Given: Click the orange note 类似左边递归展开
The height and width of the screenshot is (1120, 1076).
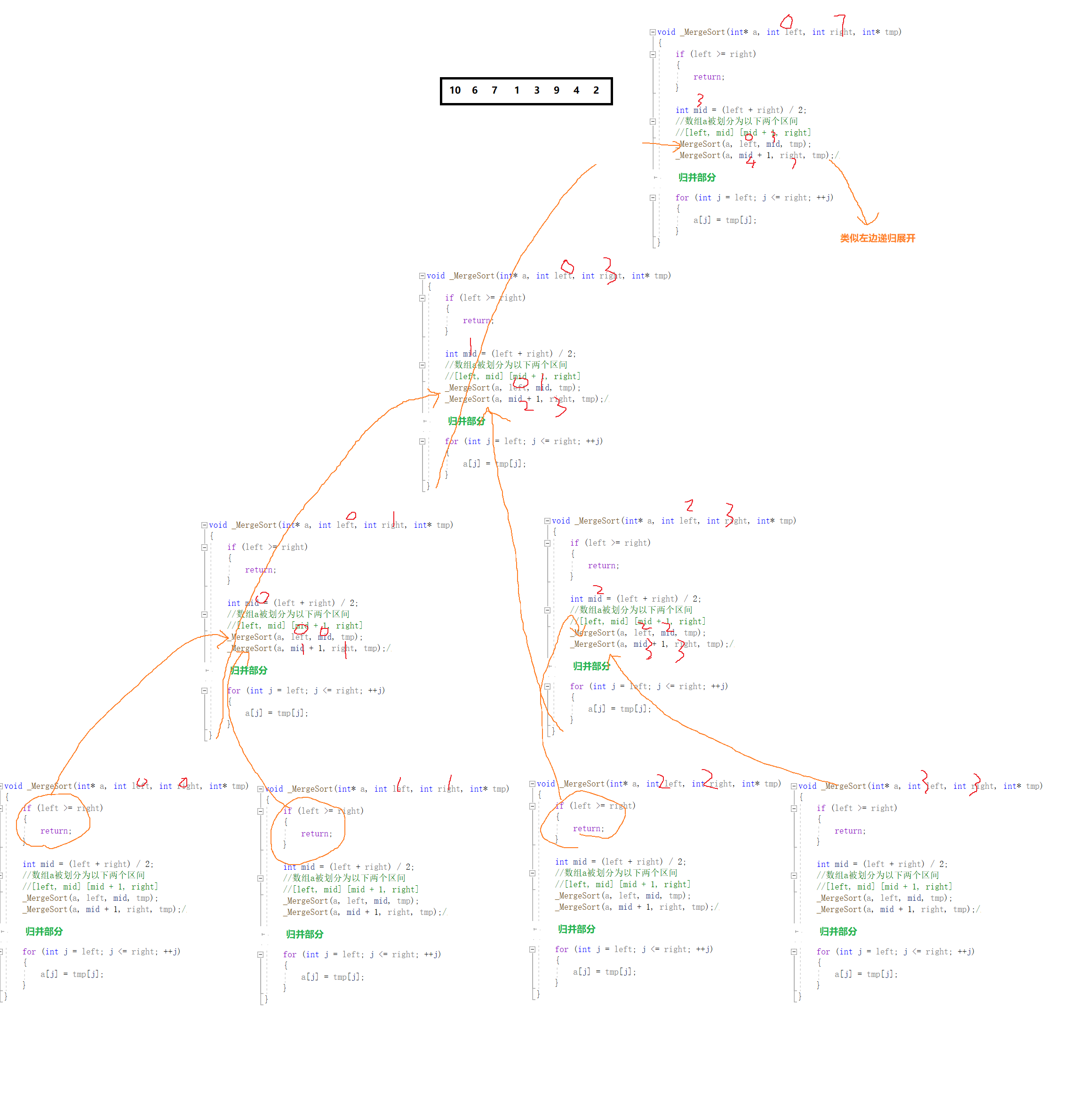Looking at the screenshot, I should tap(877, 238).
